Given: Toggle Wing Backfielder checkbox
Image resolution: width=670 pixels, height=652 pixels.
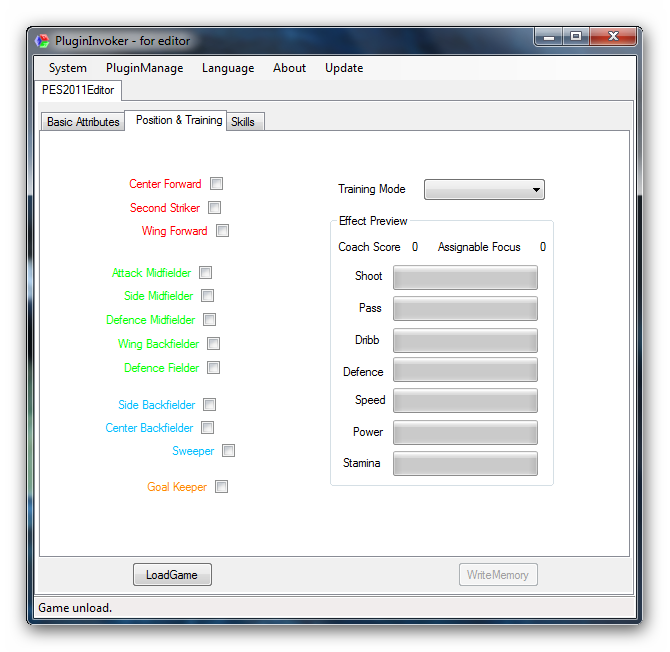Looking at the screenshot, I should pyautogui.click(x=214, y=344).
